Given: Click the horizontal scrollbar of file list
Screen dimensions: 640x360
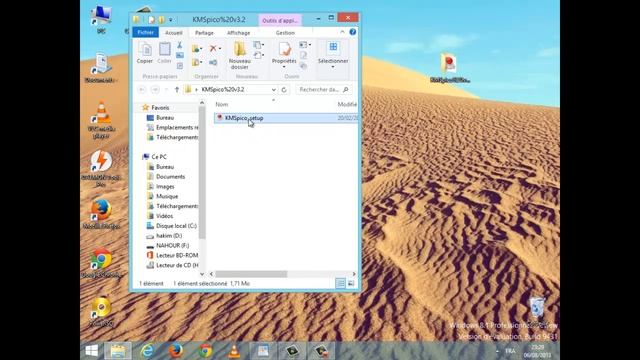Looking at the screenshot, I should point(251,274).
